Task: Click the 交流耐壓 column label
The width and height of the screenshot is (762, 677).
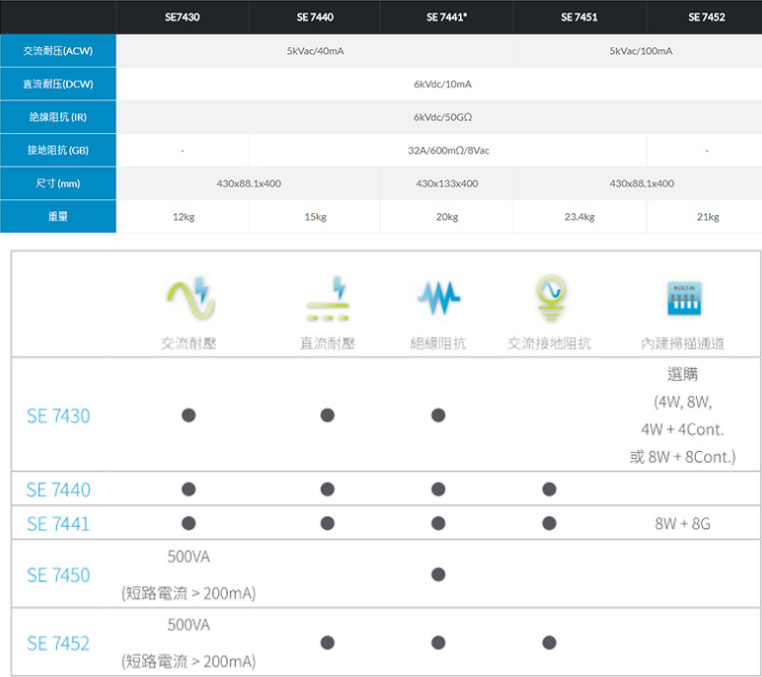Action: coord(189,343)
